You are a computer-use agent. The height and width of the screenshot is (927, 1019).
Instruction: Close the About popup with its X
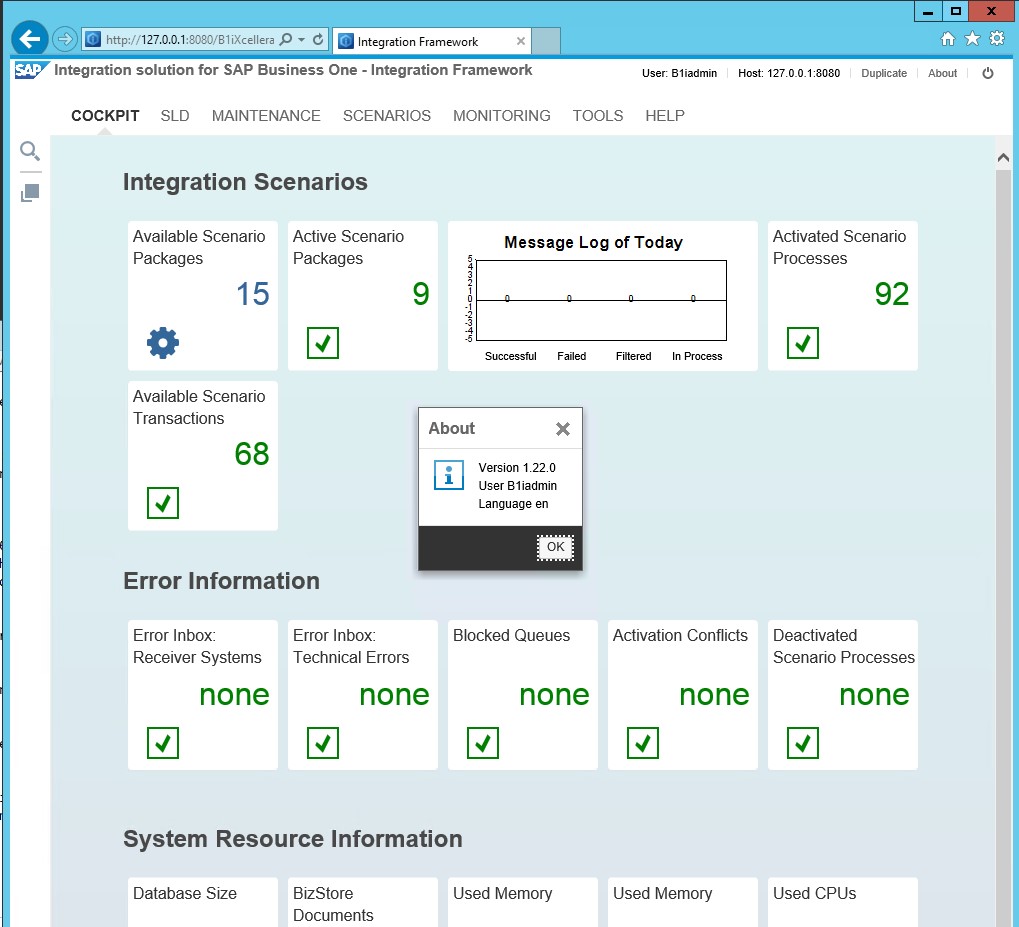(x=563, y=428)
